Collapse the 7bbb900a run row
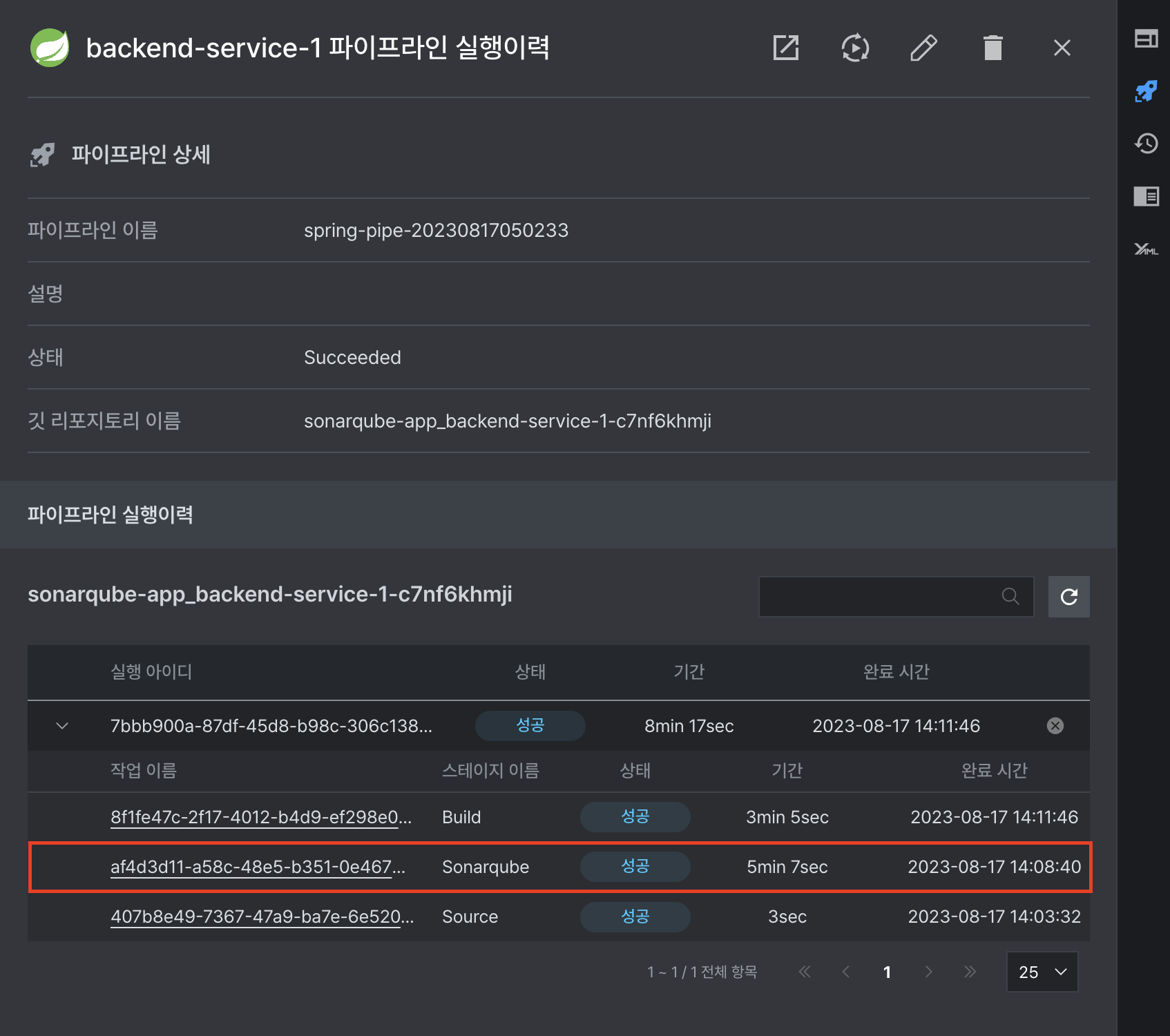 62,726
